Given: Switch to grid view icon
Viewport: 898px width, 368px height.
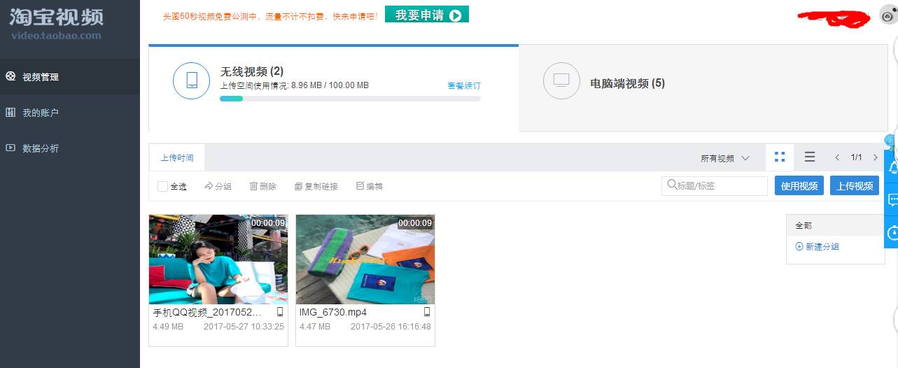Looking at the screenshot, I should (779, 157).
